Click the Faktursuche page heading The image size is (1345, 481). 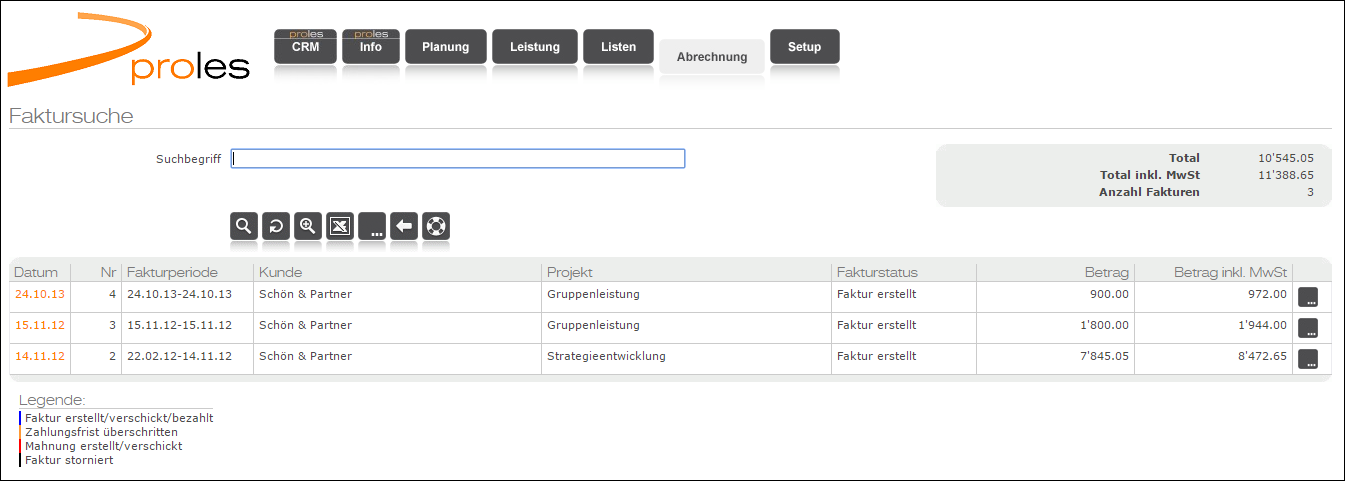71,116
